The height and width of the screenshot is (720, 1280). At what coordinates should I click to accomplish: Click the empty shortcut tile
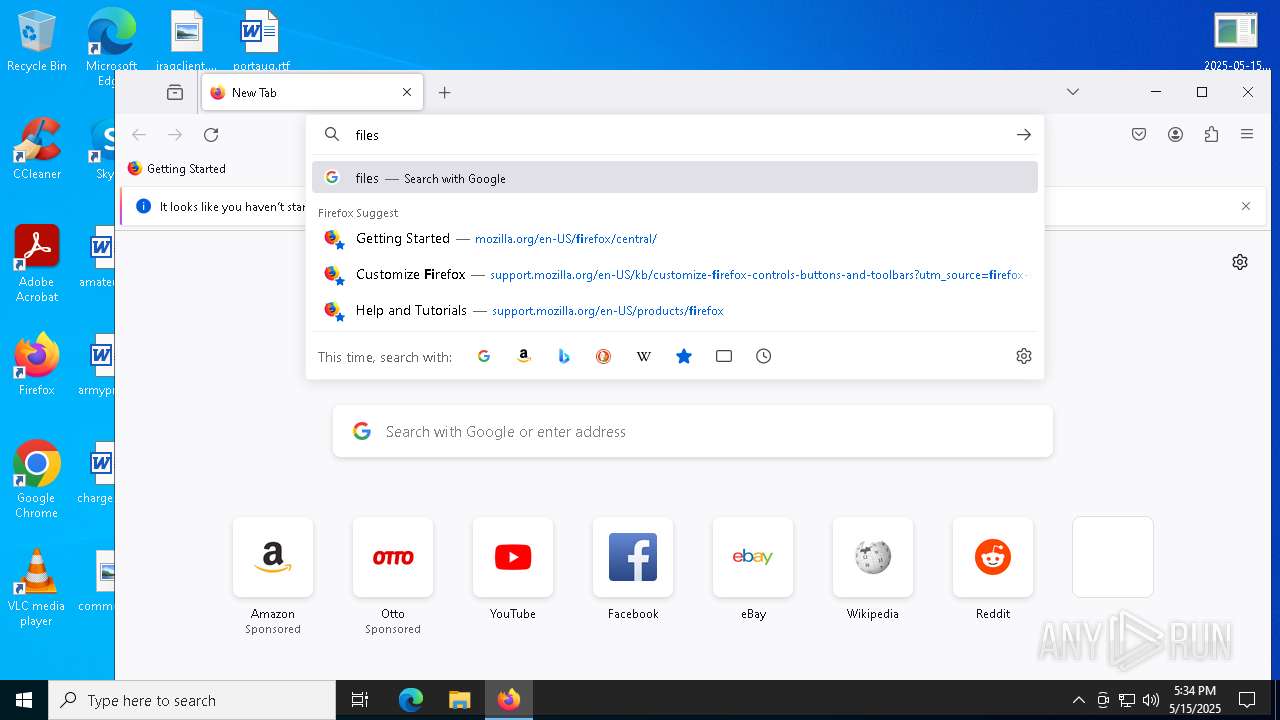(1113, 557)
